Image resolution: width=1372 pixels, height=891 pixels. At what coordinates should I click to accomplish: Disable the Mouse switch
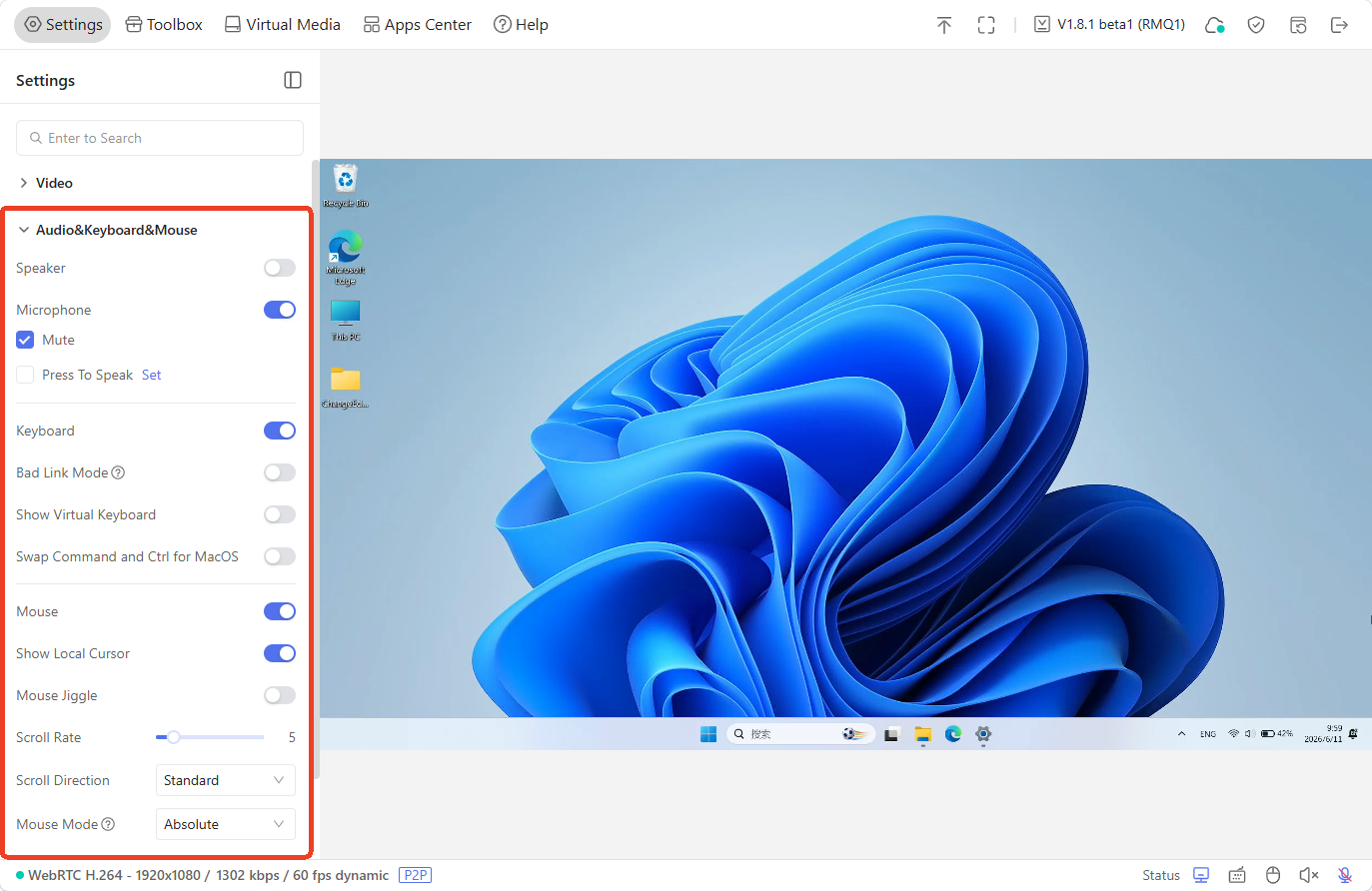tap(280, 611)
